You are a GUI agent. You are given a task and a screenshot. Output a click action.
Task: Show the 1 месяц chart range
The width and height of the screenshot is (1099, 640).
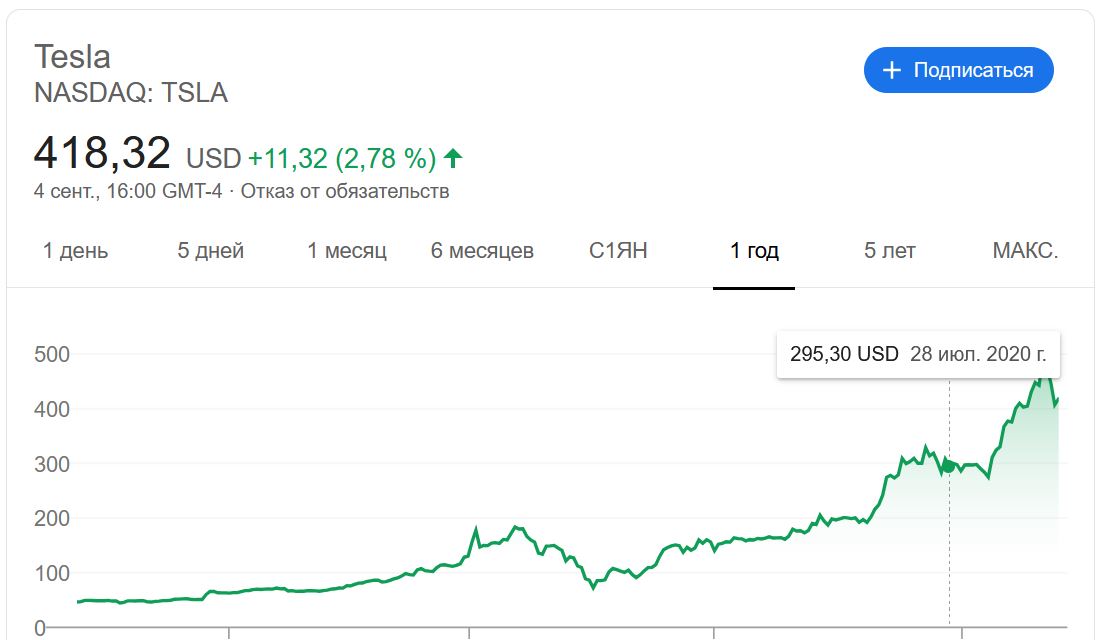tap(346, 251)
